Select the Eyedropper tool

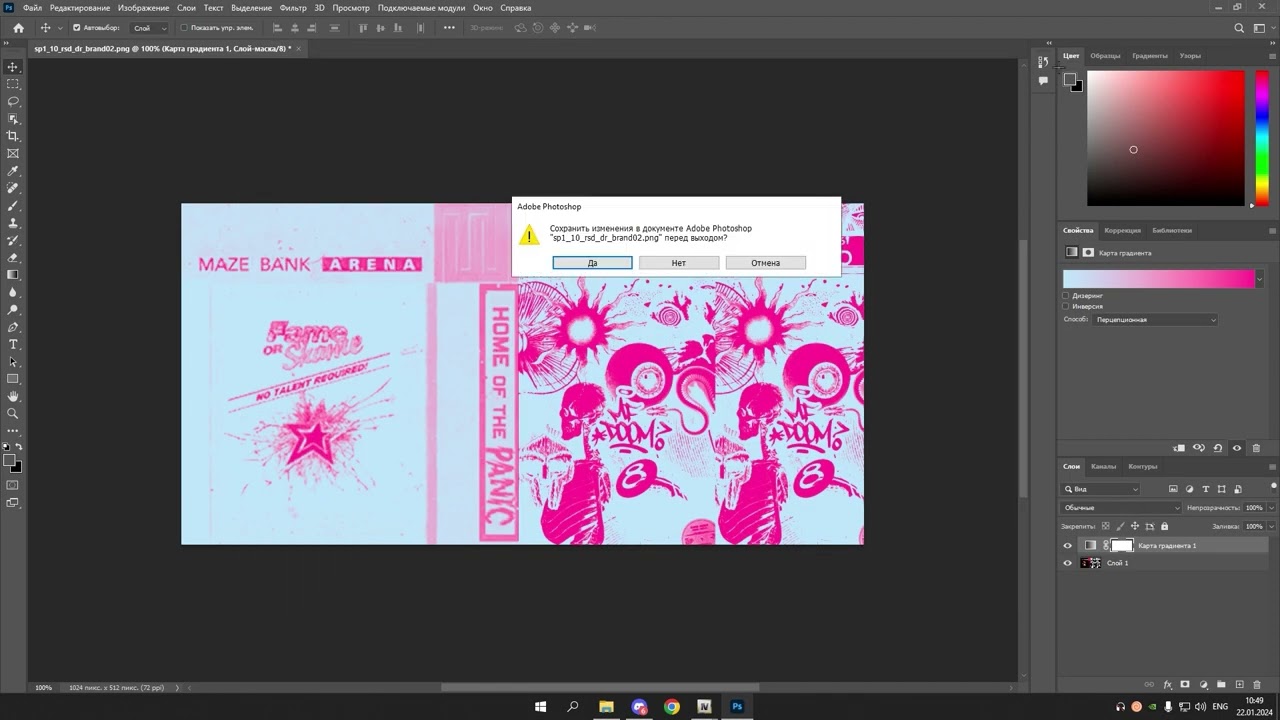coord(13,171)
